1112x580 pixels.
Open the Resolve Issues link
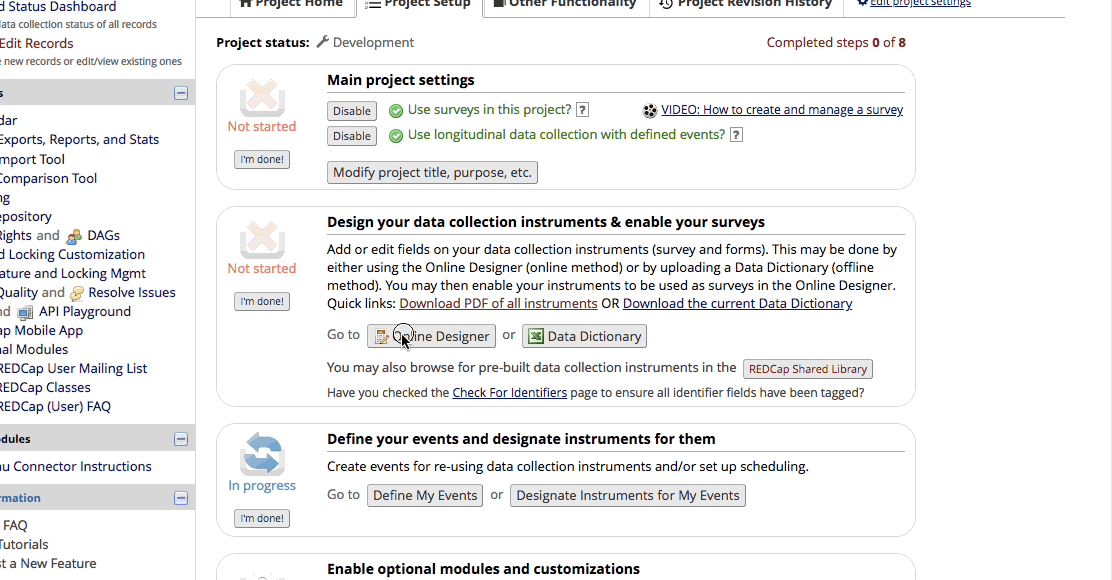click(132, 293)
